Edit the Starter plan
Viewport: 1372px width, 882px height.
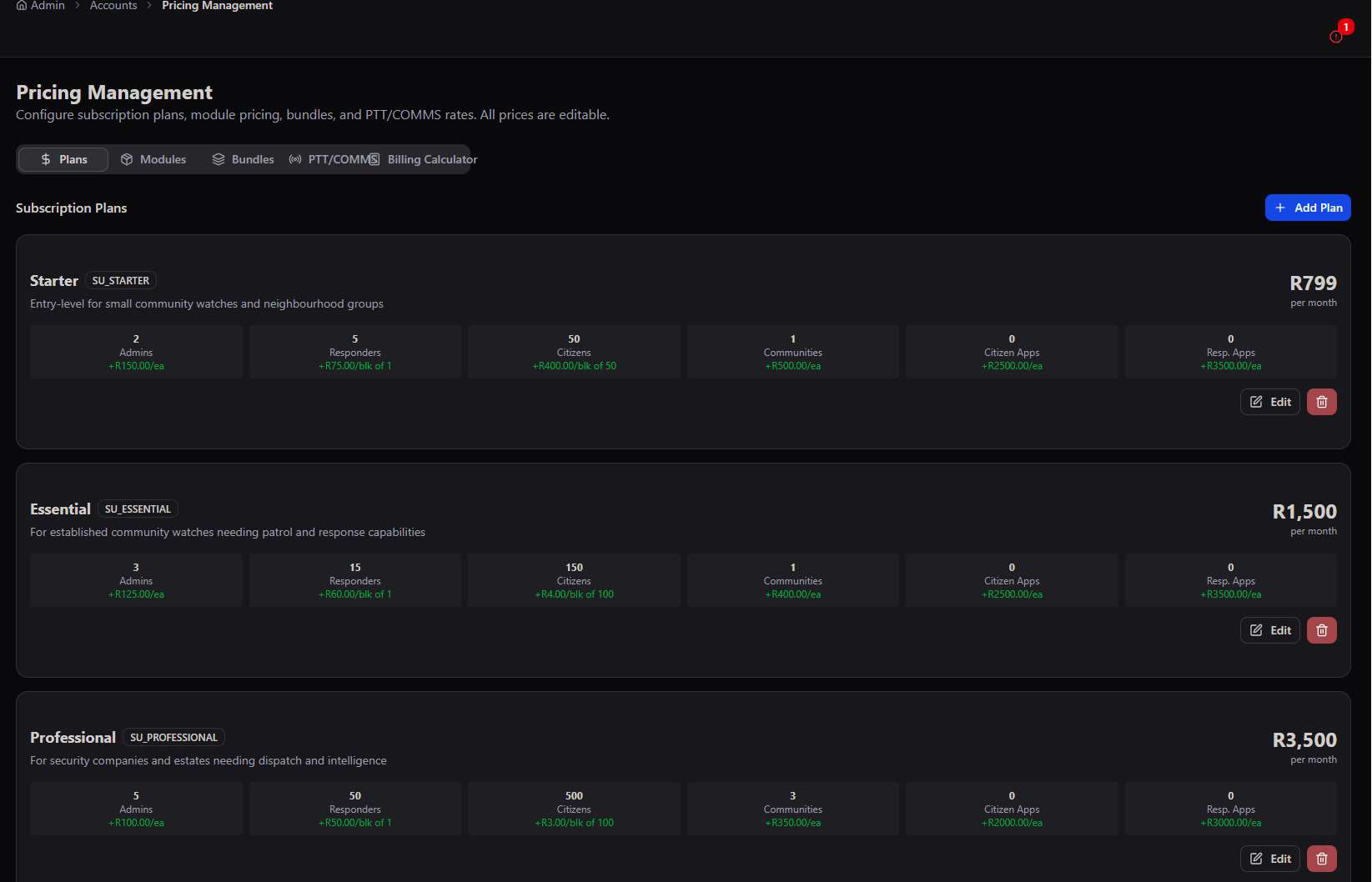(x=1270, y=402)
